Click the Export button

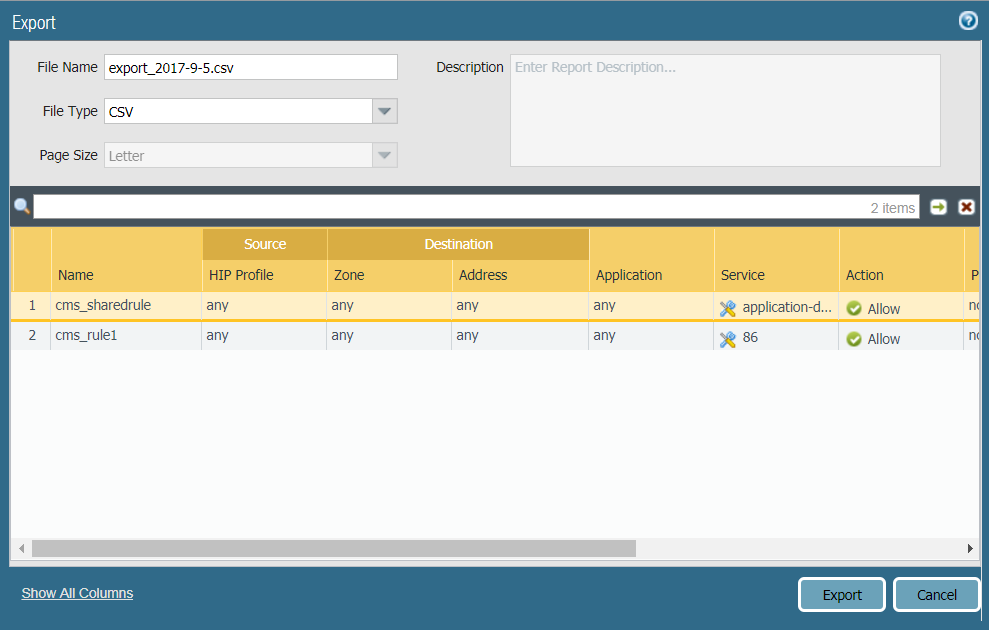(842, 595)
